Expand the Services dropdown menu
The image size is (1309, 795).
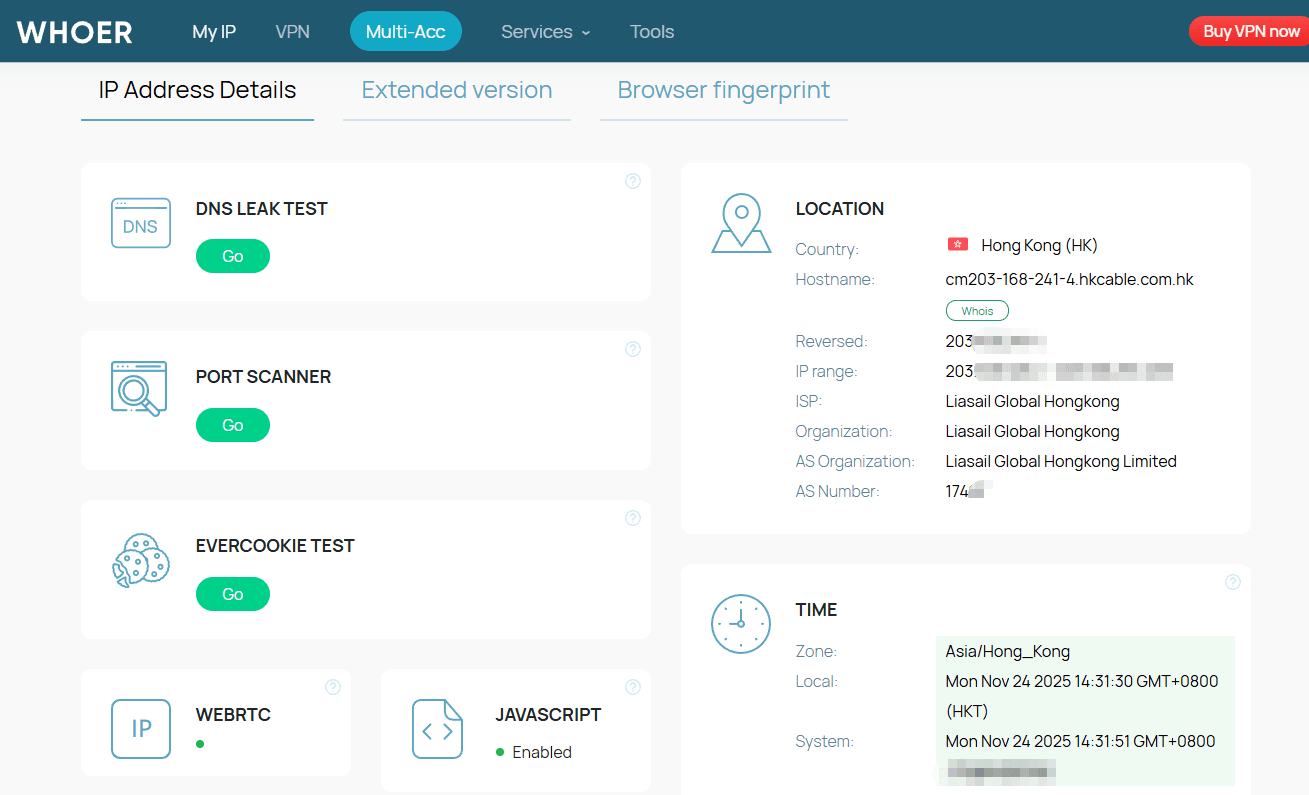click(545, 32)
